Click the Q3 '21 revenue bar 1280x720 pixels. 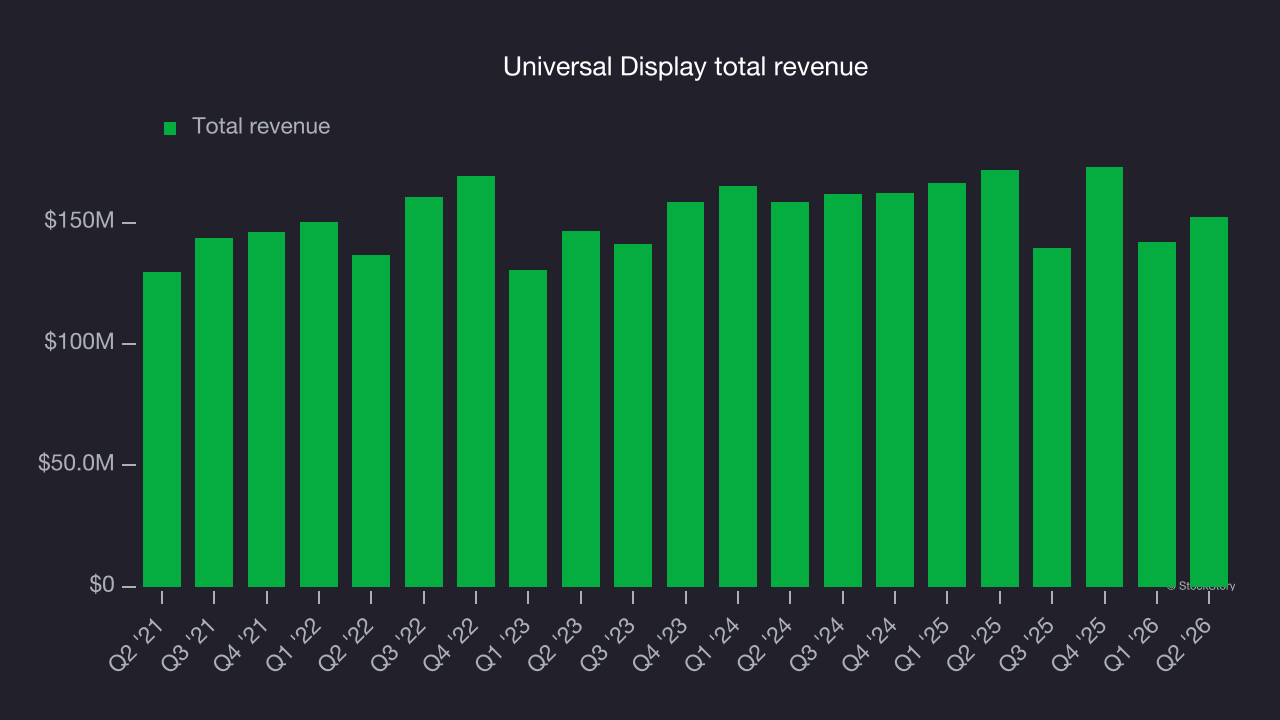click(x=214, y=412)
